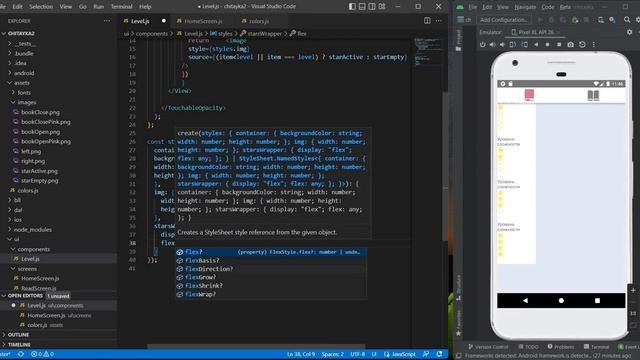The image size is (640, 360).
Task: Rotate emulator left icon
Action: tap(513, 44)
